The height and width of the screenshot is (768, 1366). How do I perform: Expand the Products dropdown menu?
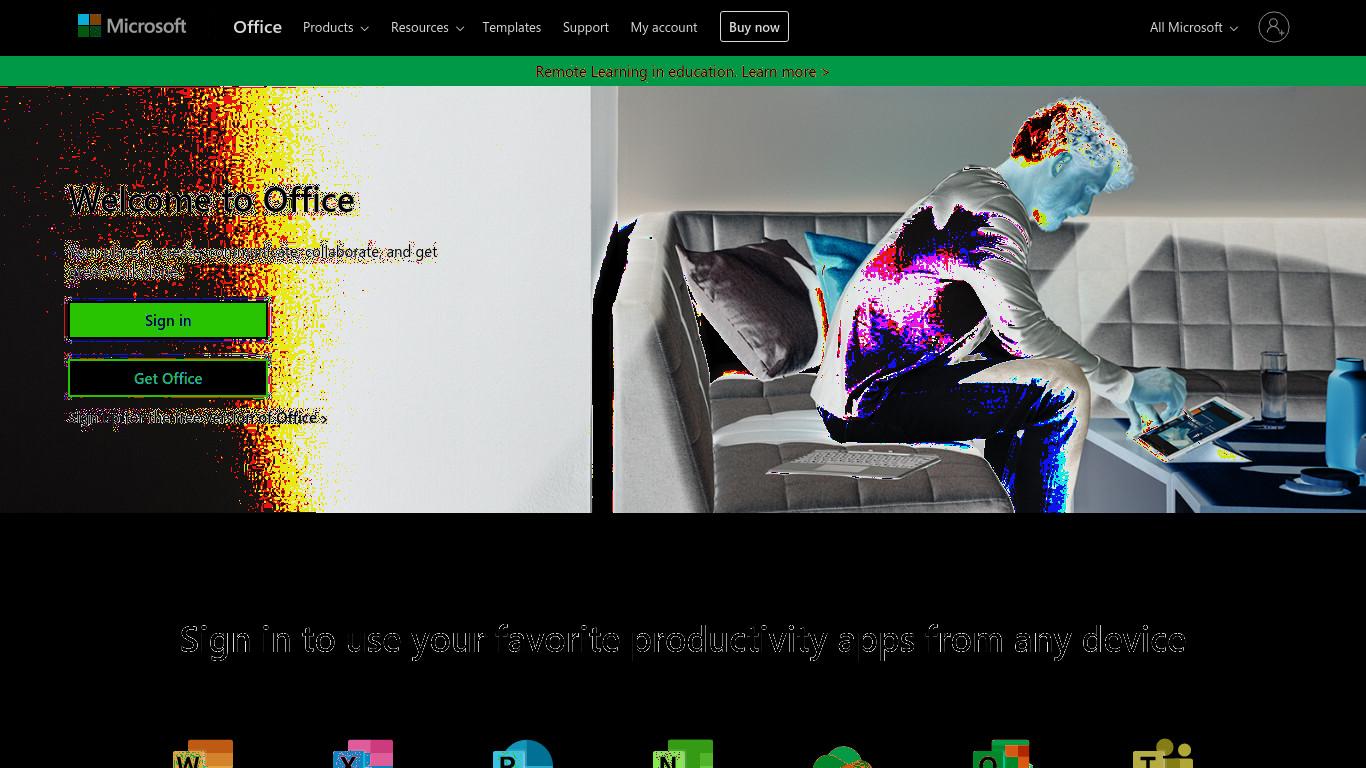(336, 27)
